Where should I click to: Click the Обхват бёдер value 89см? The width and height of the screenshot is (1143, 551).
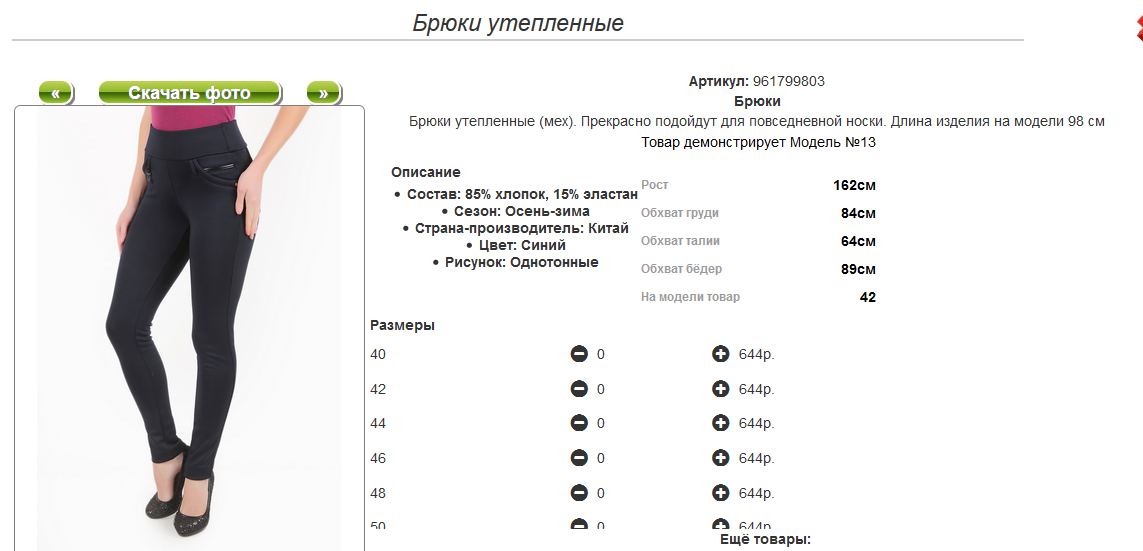coord(858,269)
